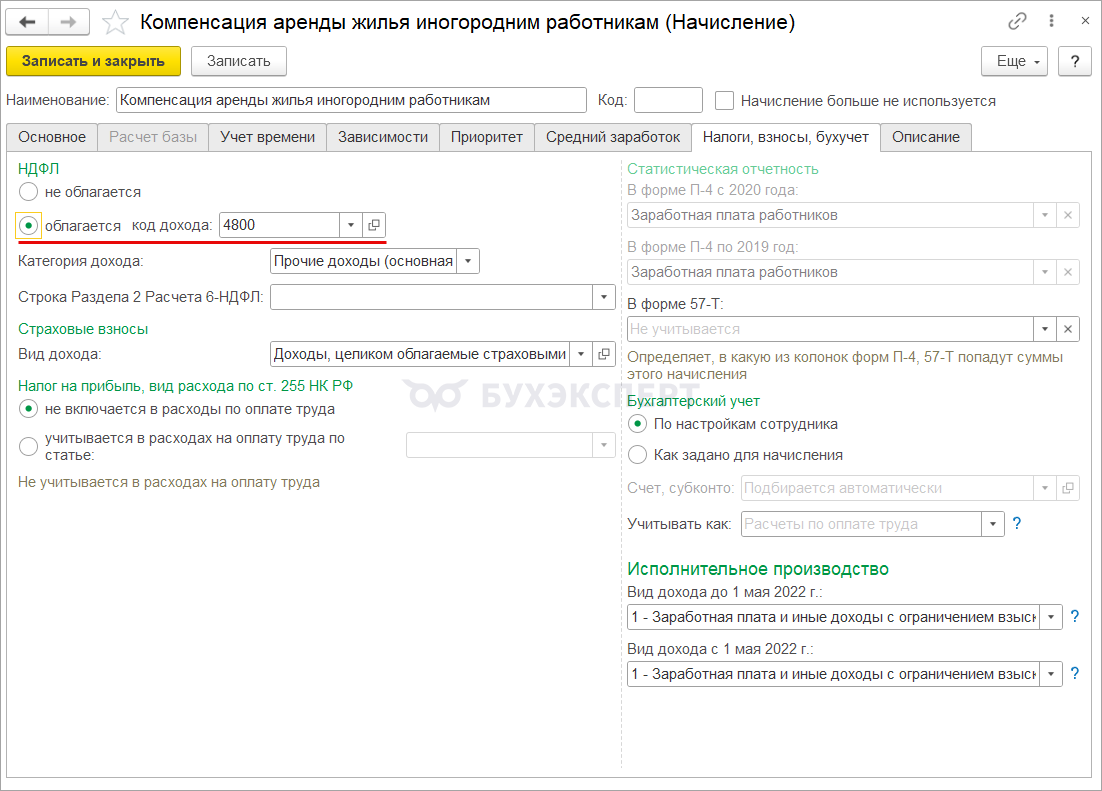Click Записать и закрыть button
Viewport: 1102px width, 791px height.
(93, 61)
